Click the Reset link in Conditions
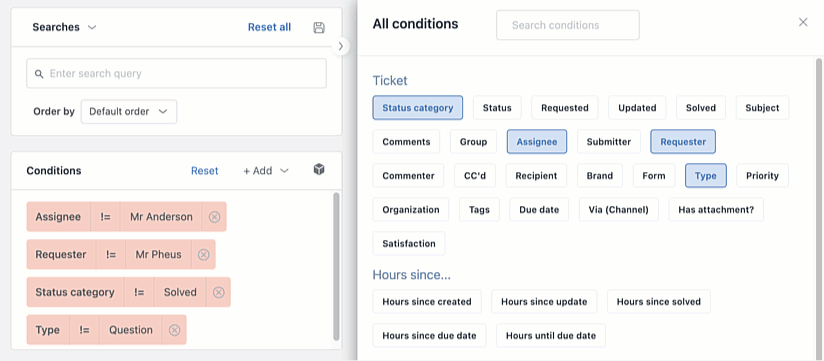Viewport: 824px width, 361px height. [x=204, y=171]
